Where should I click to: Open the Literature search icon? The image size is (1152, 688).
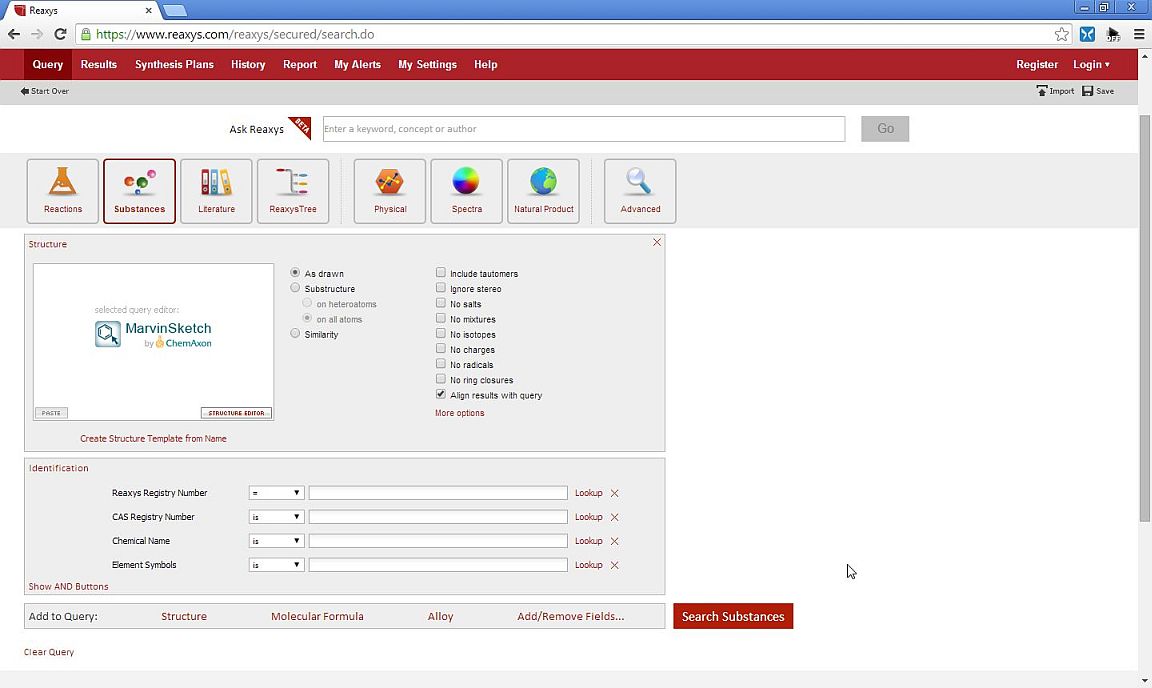pos(216,191)
